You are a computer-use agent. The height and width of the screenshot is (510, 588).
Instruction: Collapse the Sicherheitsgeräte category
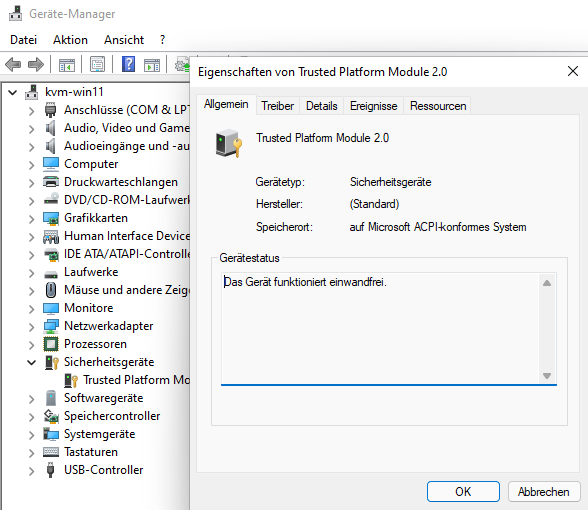point(32,363)
